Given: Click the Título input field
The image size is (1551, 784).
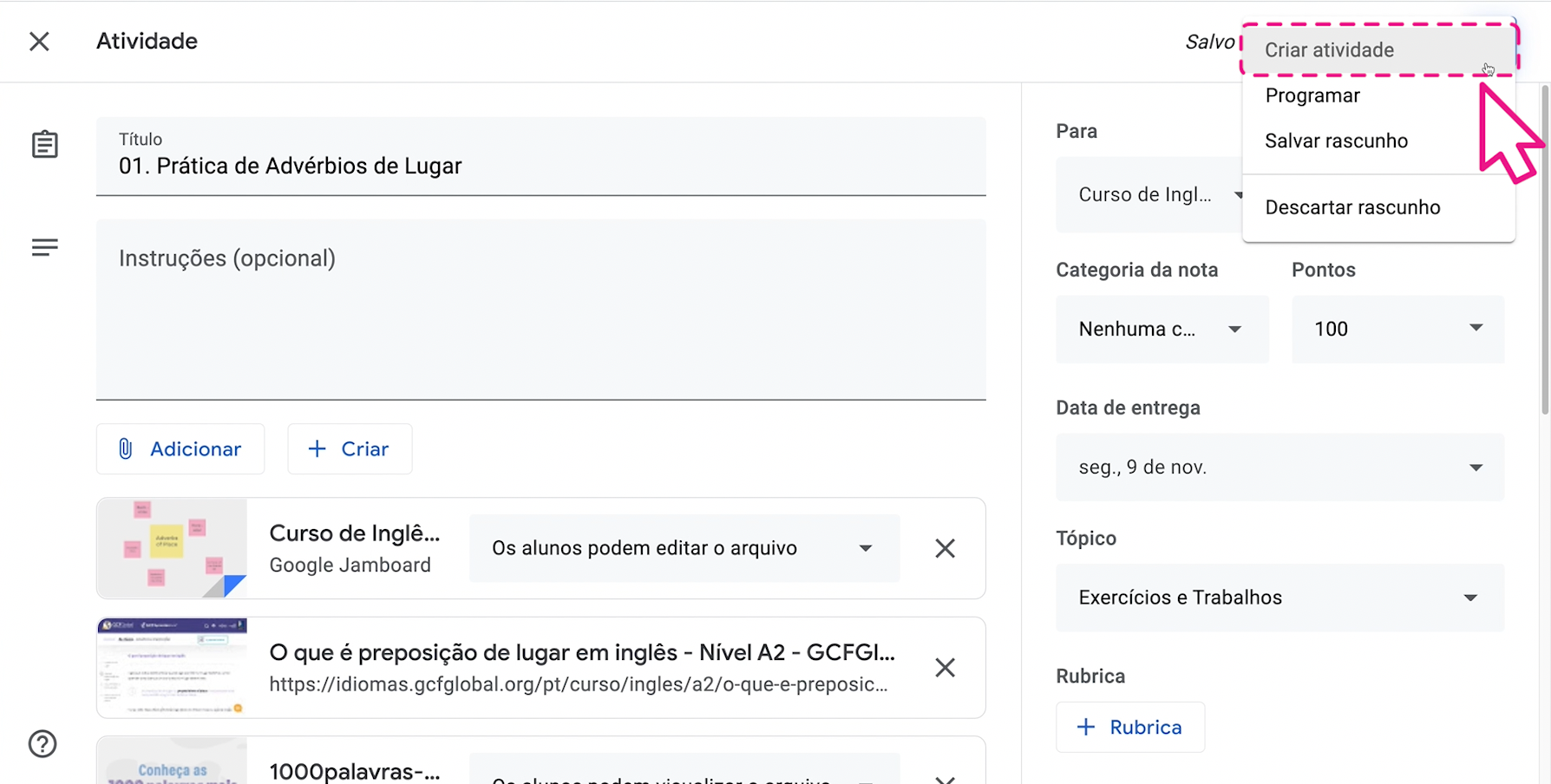Looking at the screenshot, I should click(541, 156).
